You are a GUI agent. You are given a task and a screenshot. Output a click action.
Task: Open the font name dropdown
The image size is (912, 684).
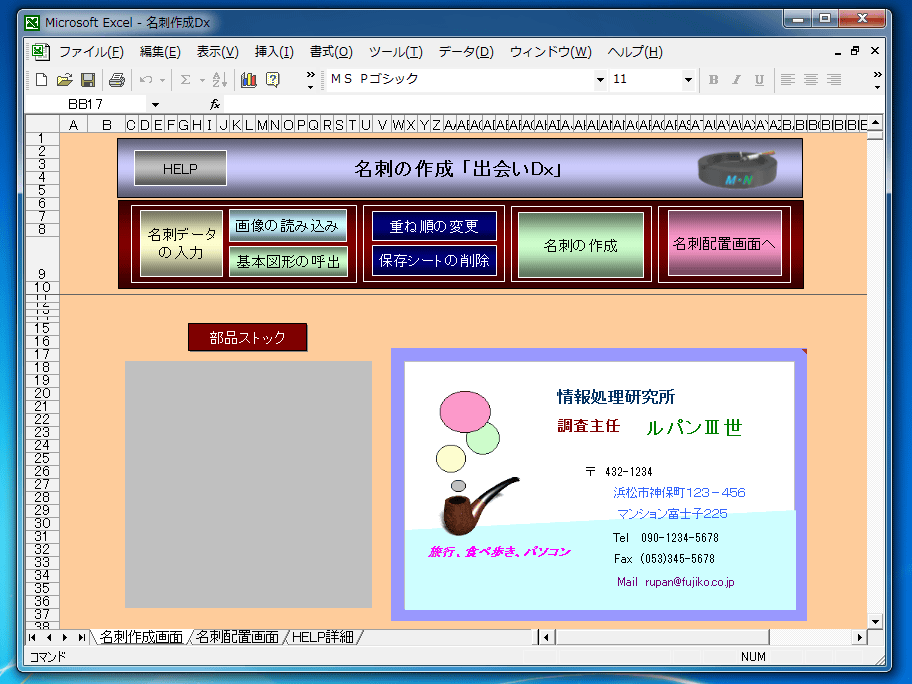(x=600, y=80)
